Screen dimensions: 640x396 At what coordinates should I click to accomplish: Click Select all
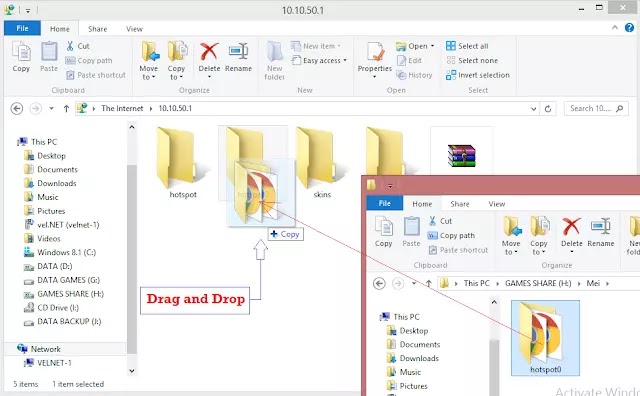(467, 46)
